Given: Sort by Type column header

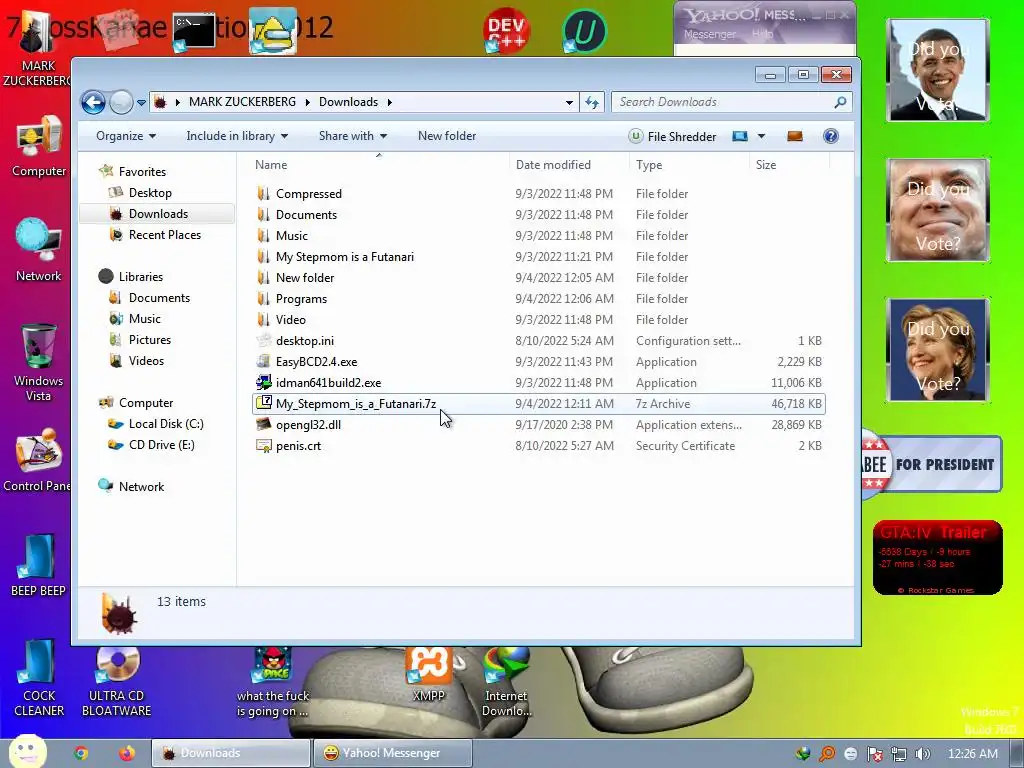Looking at the screenshot, I should click(x=690, y=165).
